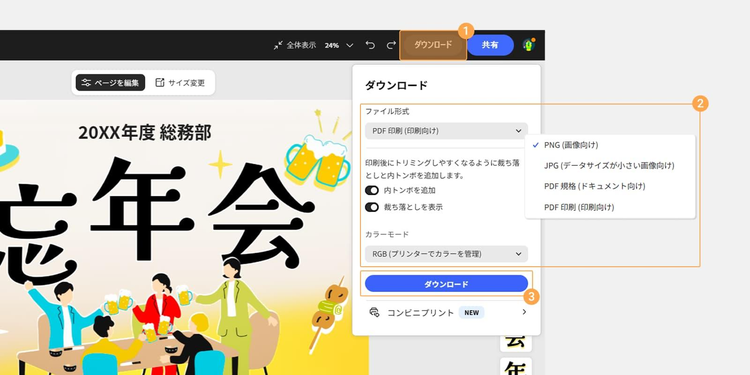750x375 pixels.
Task: Click the blue ダウンロード button in panel
Action: pyautogui.click(x=446, y=284)
